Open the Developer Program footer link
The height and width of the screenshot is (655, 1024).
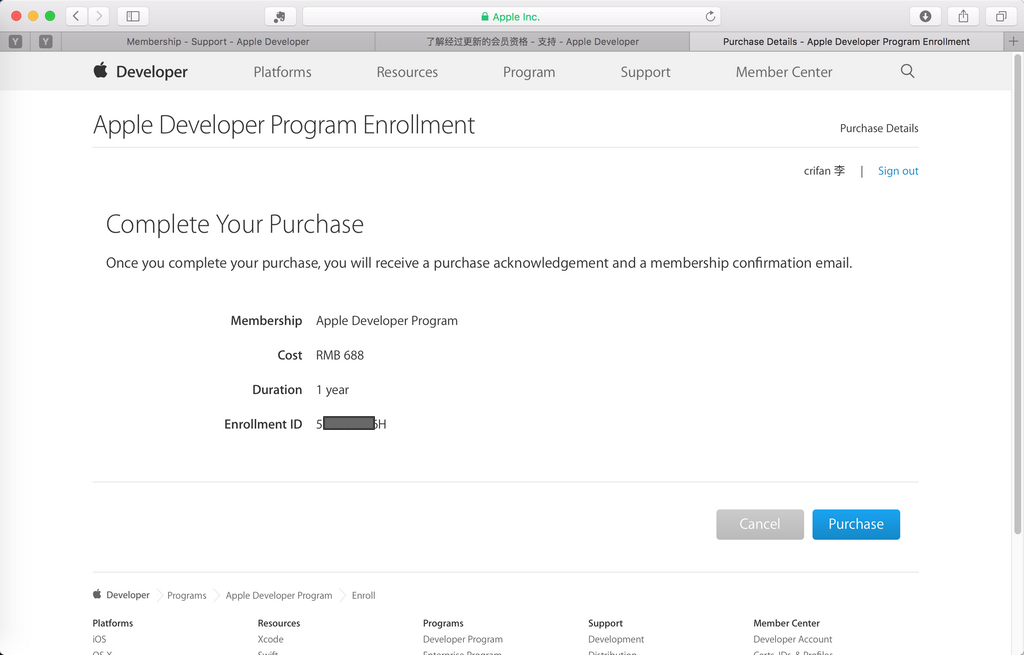(x=463, y=639)
